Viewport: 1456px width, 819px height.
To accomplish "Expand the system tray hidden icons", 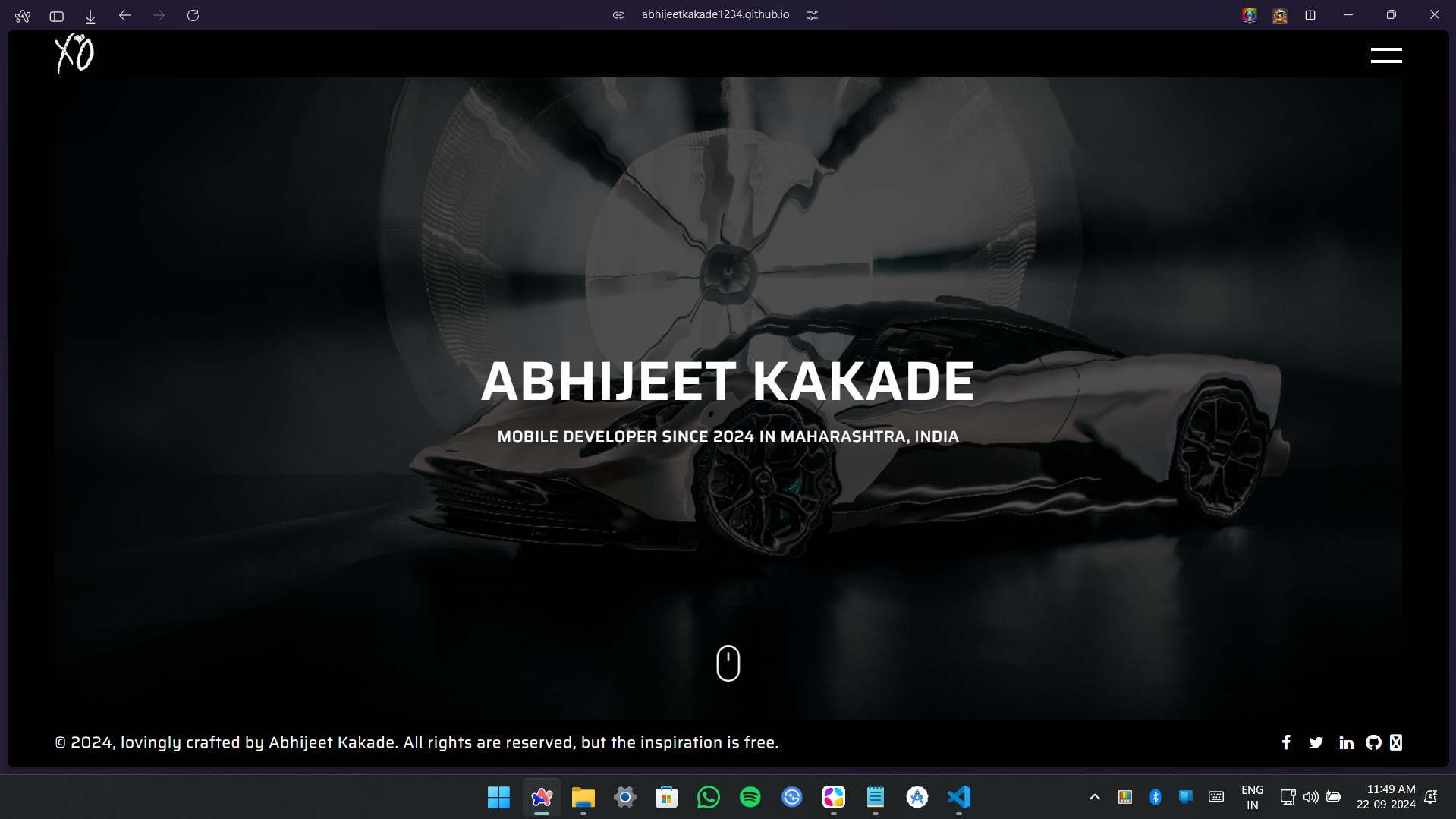I will 1094,797.
